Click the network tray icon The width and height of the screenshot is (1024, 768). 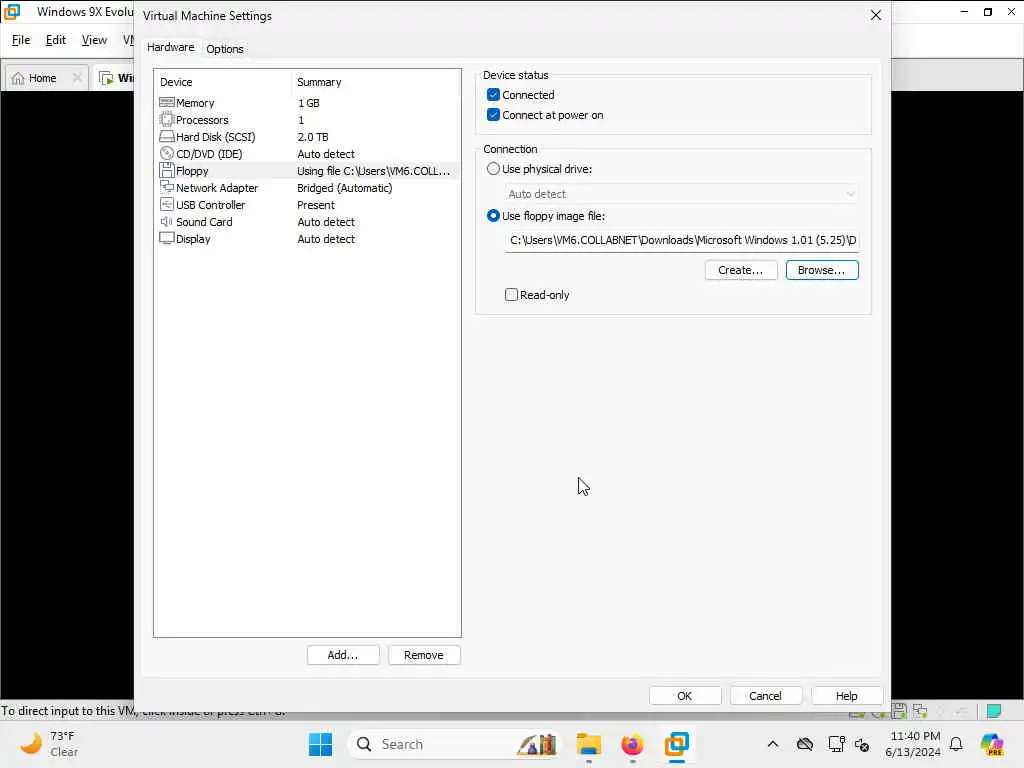coord(836,744)
